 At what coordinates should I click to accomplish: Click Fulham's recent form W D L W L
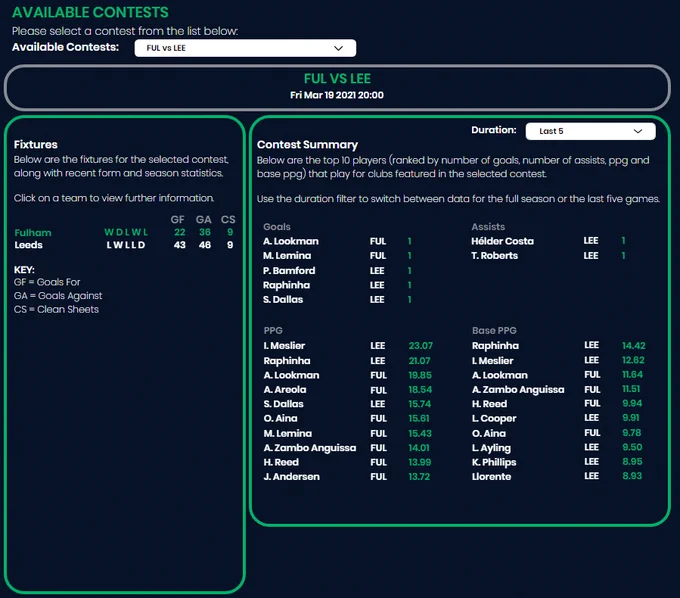coord(126,232)
